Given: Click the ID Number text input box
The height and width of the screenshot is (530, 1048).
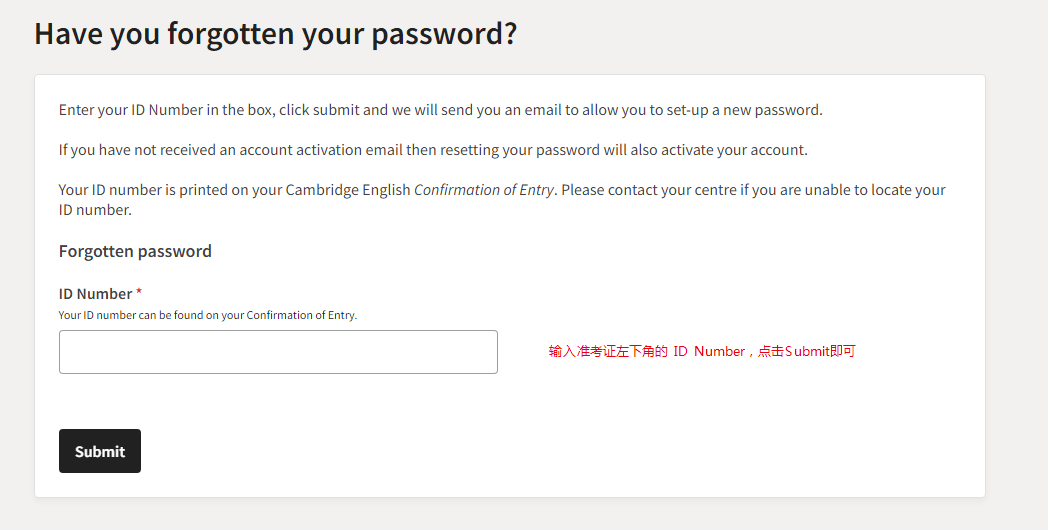Looking at the screenshot, I should click(x=278, y=352).
